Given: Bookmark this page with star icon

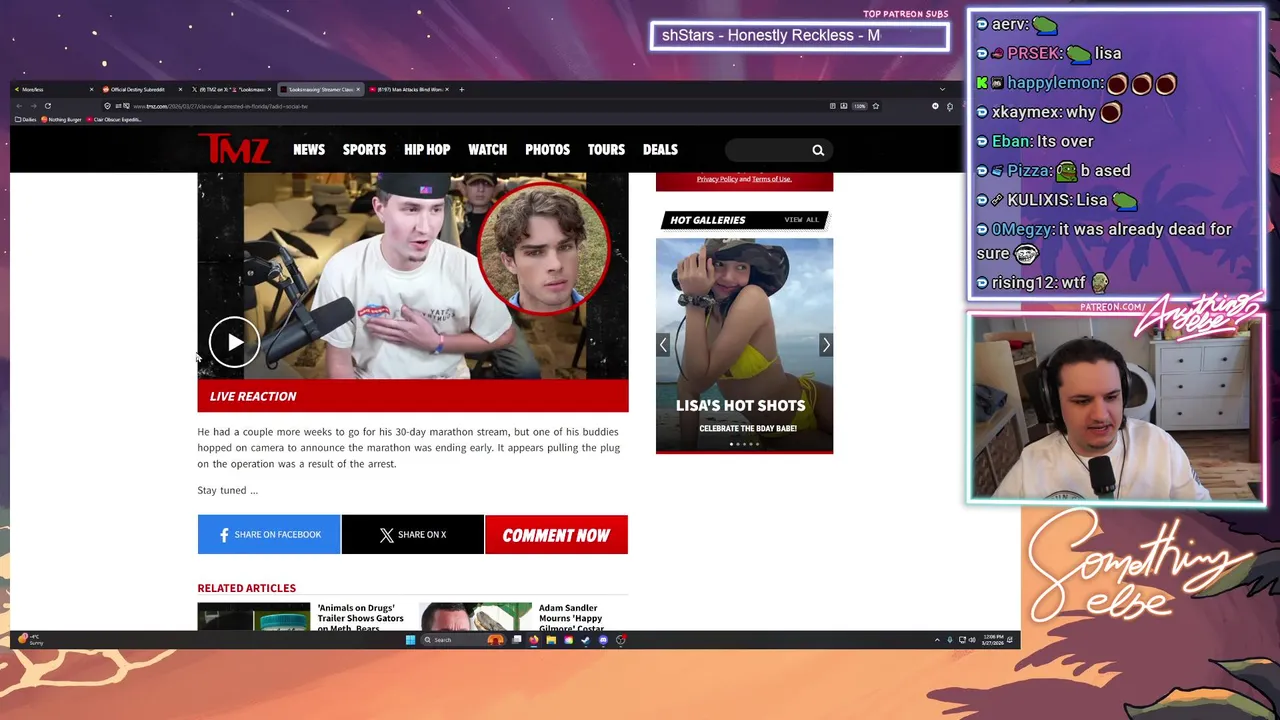Looking at the screenshot, I should (875, 106).
